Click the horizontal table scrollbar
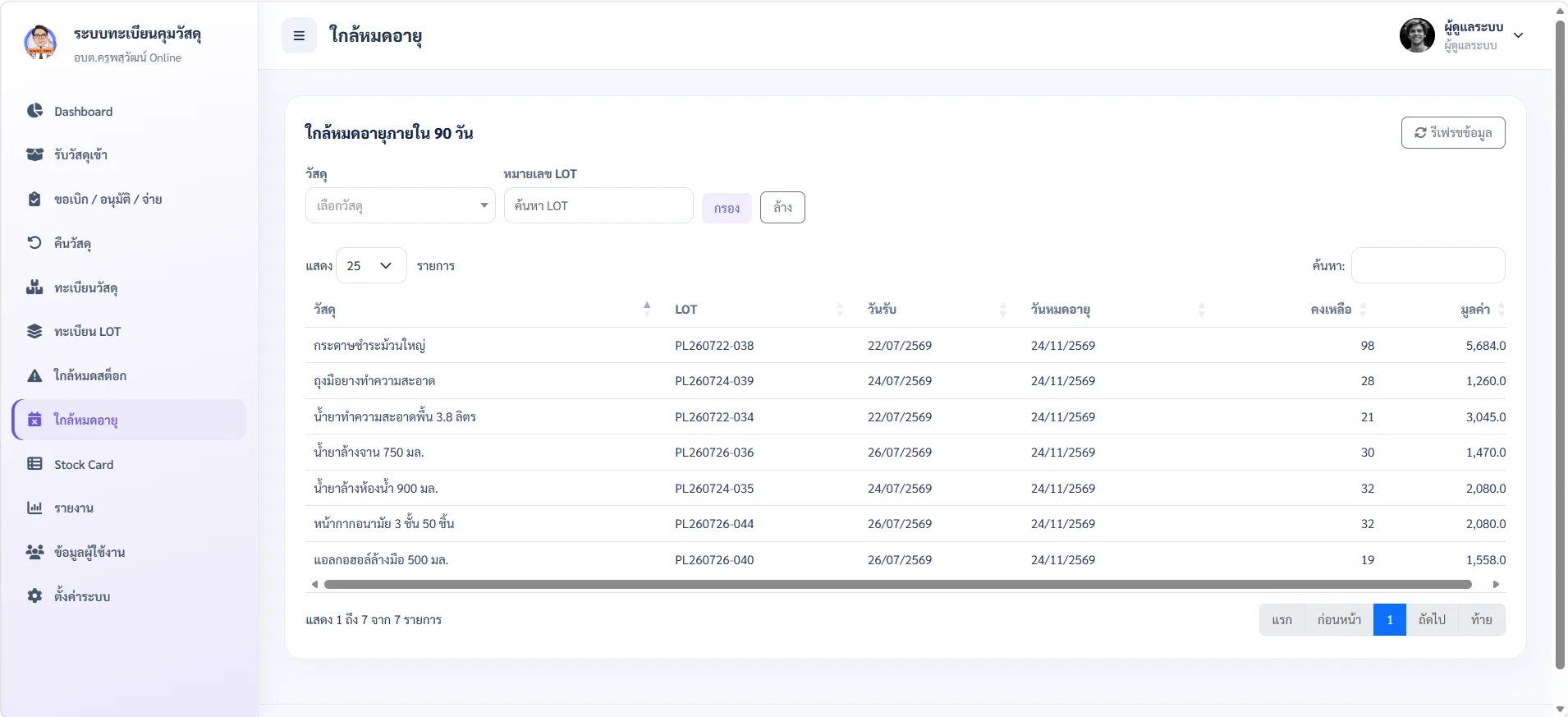The width and height of the screenshot is (1568, 717). tap(898, 584)
